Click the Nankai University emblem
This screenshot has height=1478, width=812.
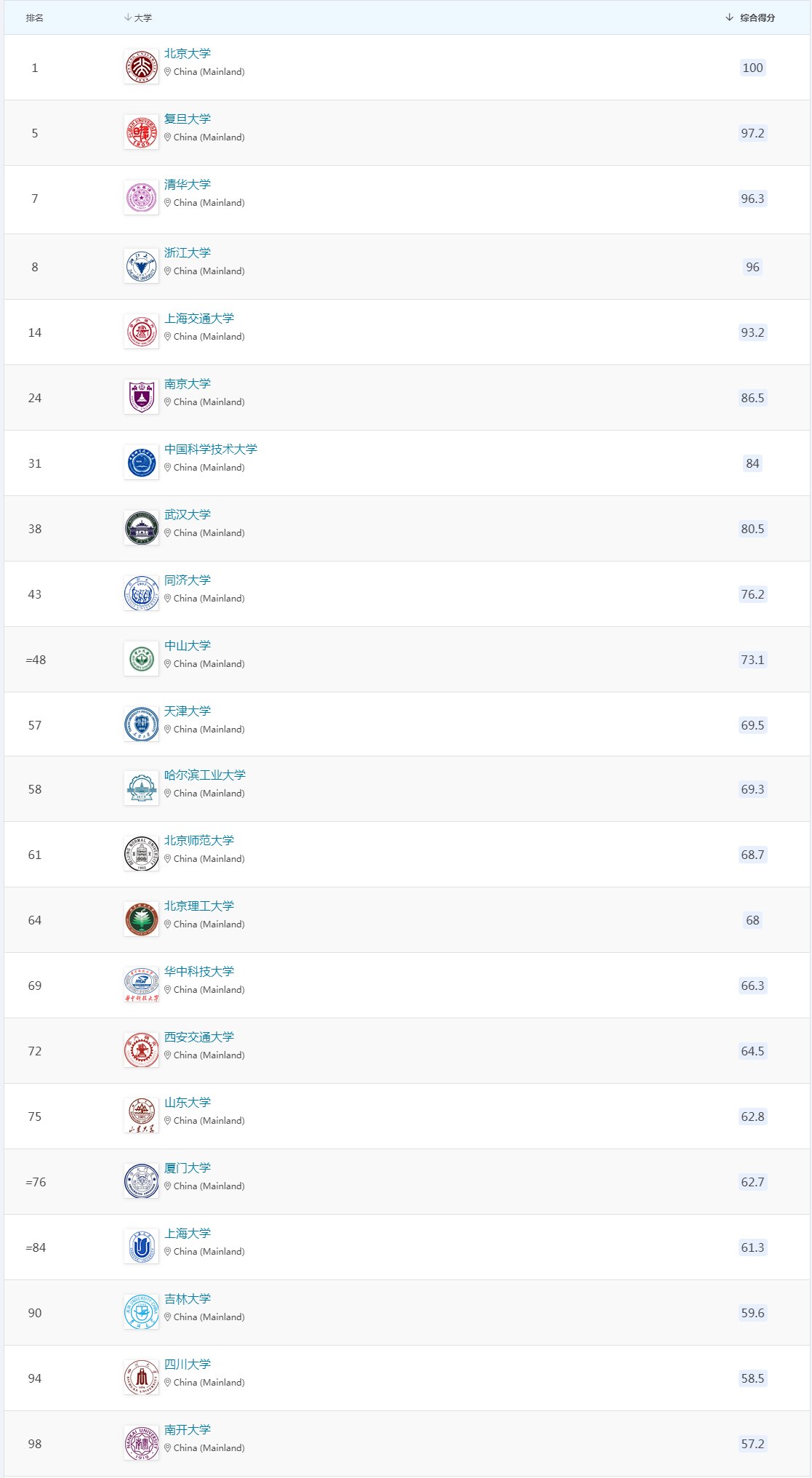click(141, 1443)
